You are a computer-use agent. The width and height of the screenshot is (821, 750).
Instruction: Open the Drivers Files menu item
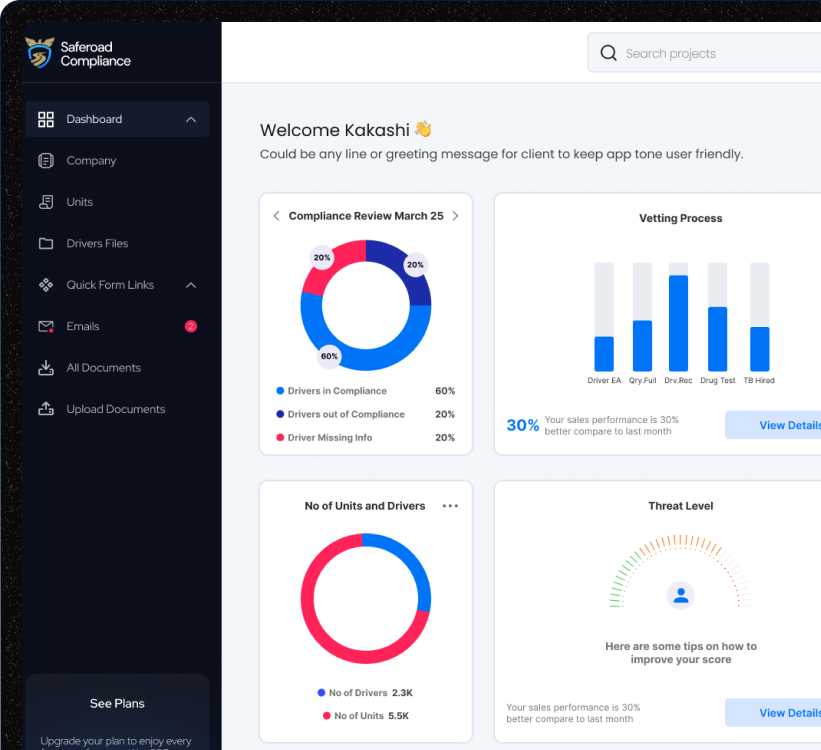(x=97, y=244)
